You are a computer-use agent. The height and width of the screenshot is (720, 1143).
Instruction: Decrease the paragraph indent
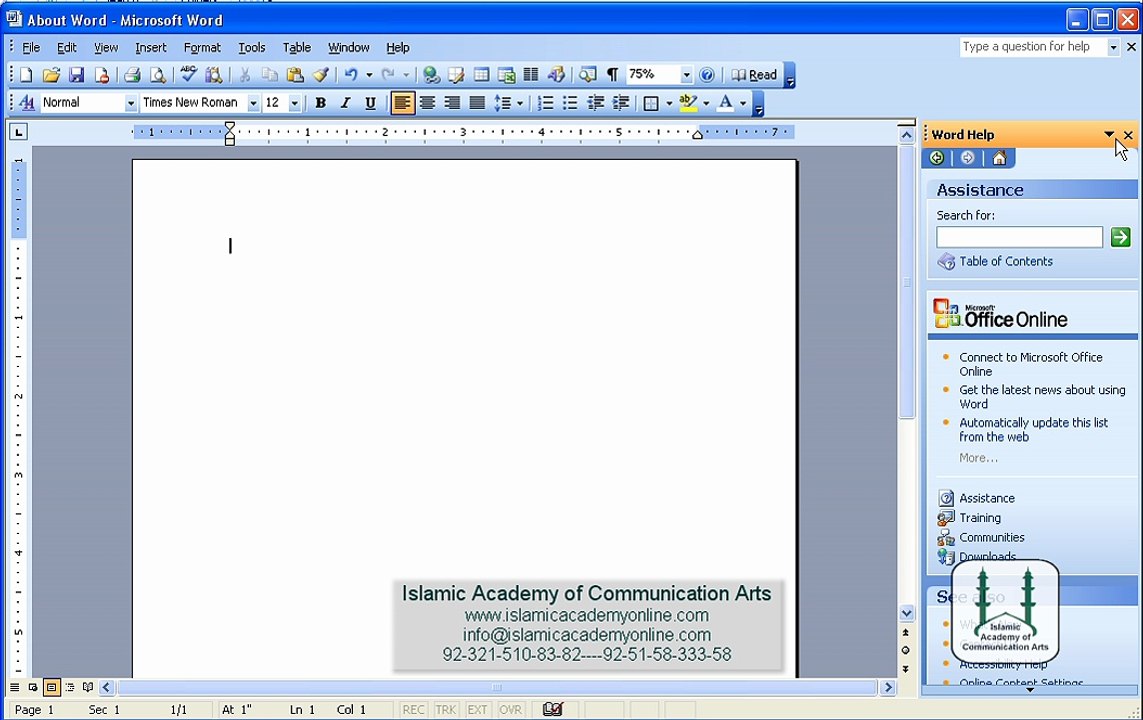[596, 103]
